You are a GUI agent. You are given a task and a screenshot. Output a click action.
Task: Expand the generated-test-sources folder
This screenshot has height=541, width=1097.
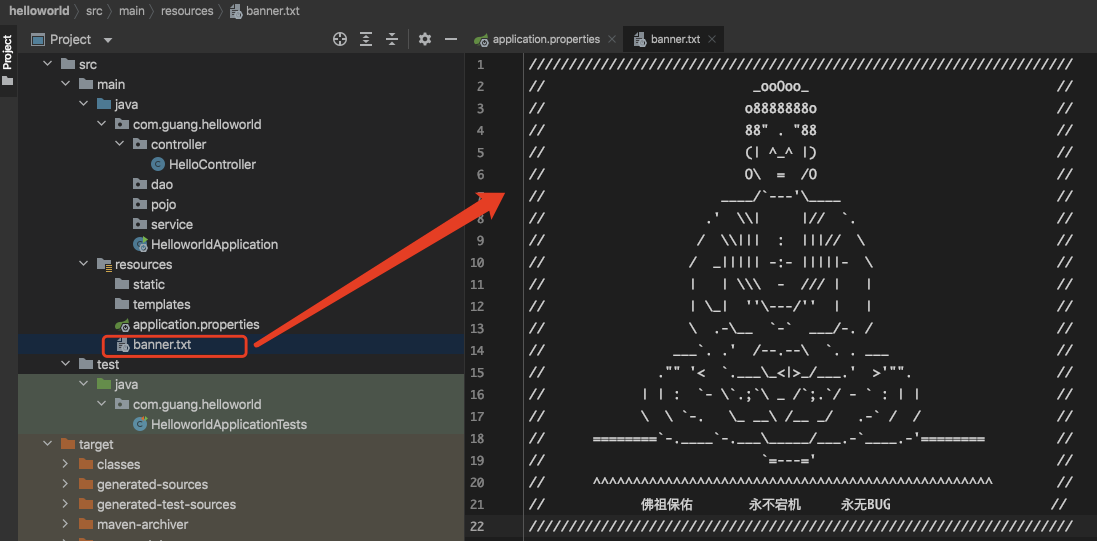66,504
